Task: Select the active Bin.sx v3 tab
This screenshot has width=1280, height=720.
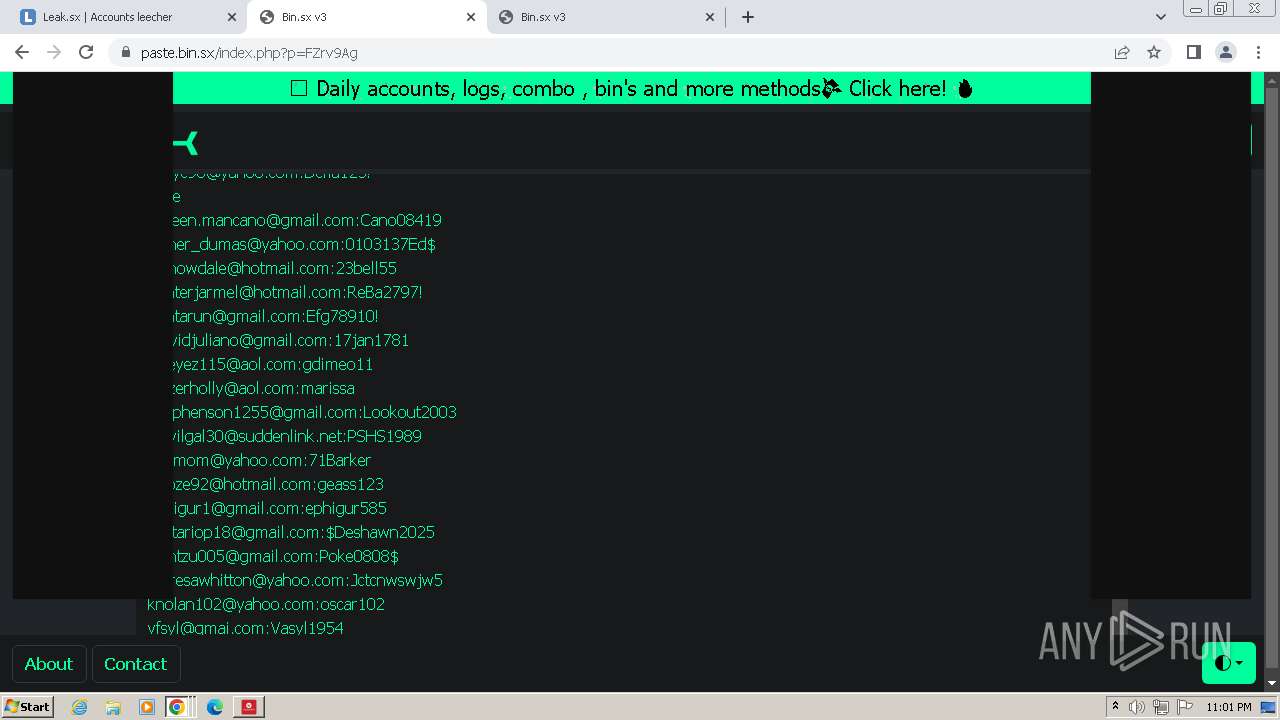Action: pos(366,17)
